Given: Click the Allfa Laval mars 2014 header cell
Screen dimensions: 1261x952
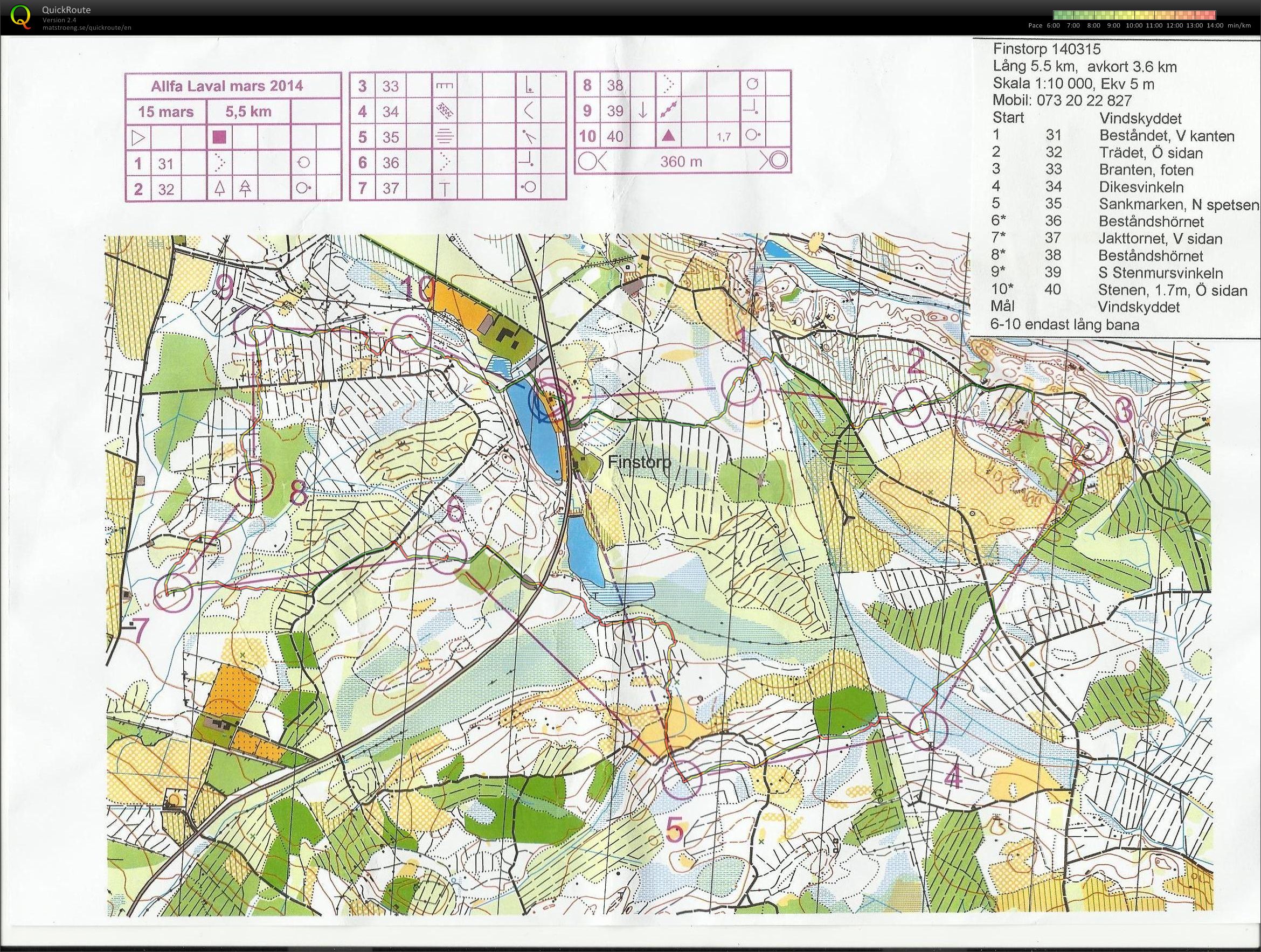Looking at the screenshot, I should click(x=233, y=87).
